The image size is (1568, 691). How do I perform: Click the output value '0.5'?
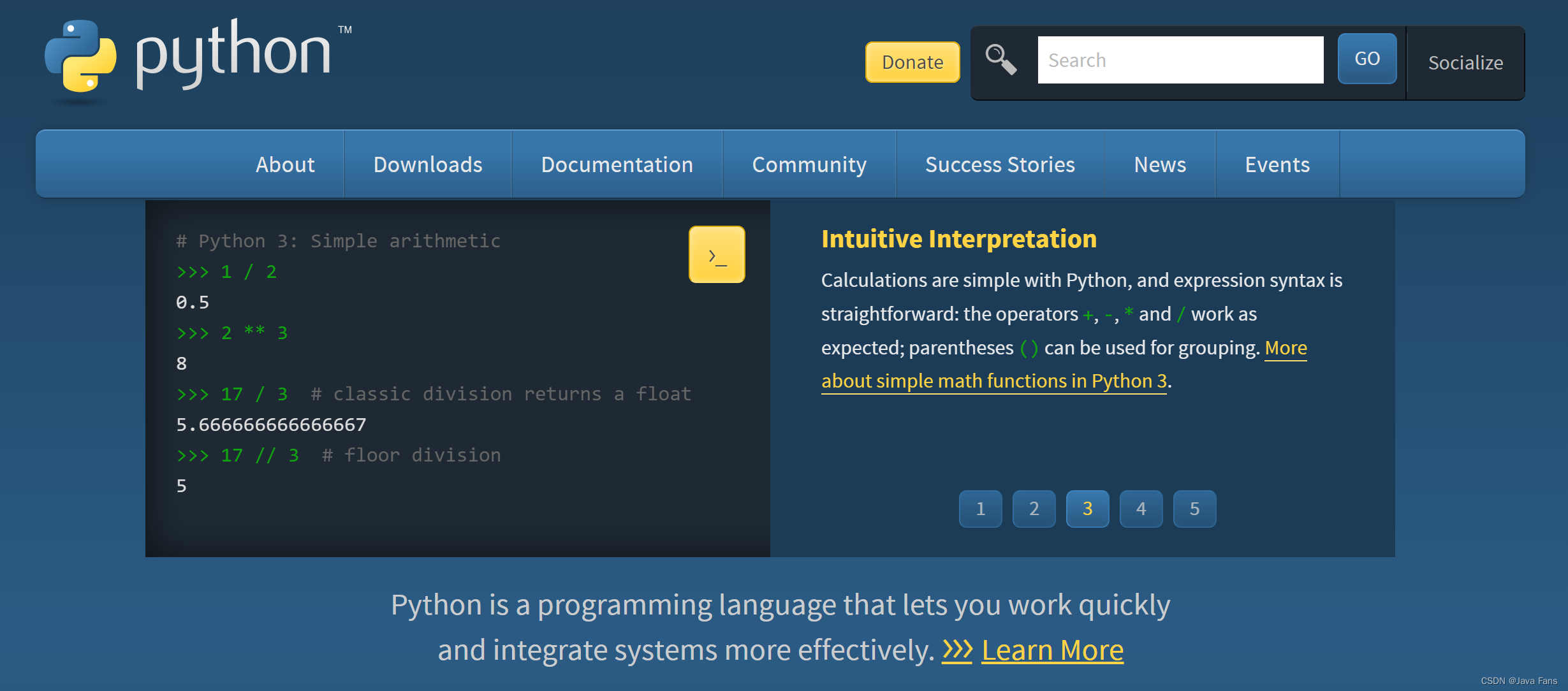pyautogui.click(x=193, y=302)
